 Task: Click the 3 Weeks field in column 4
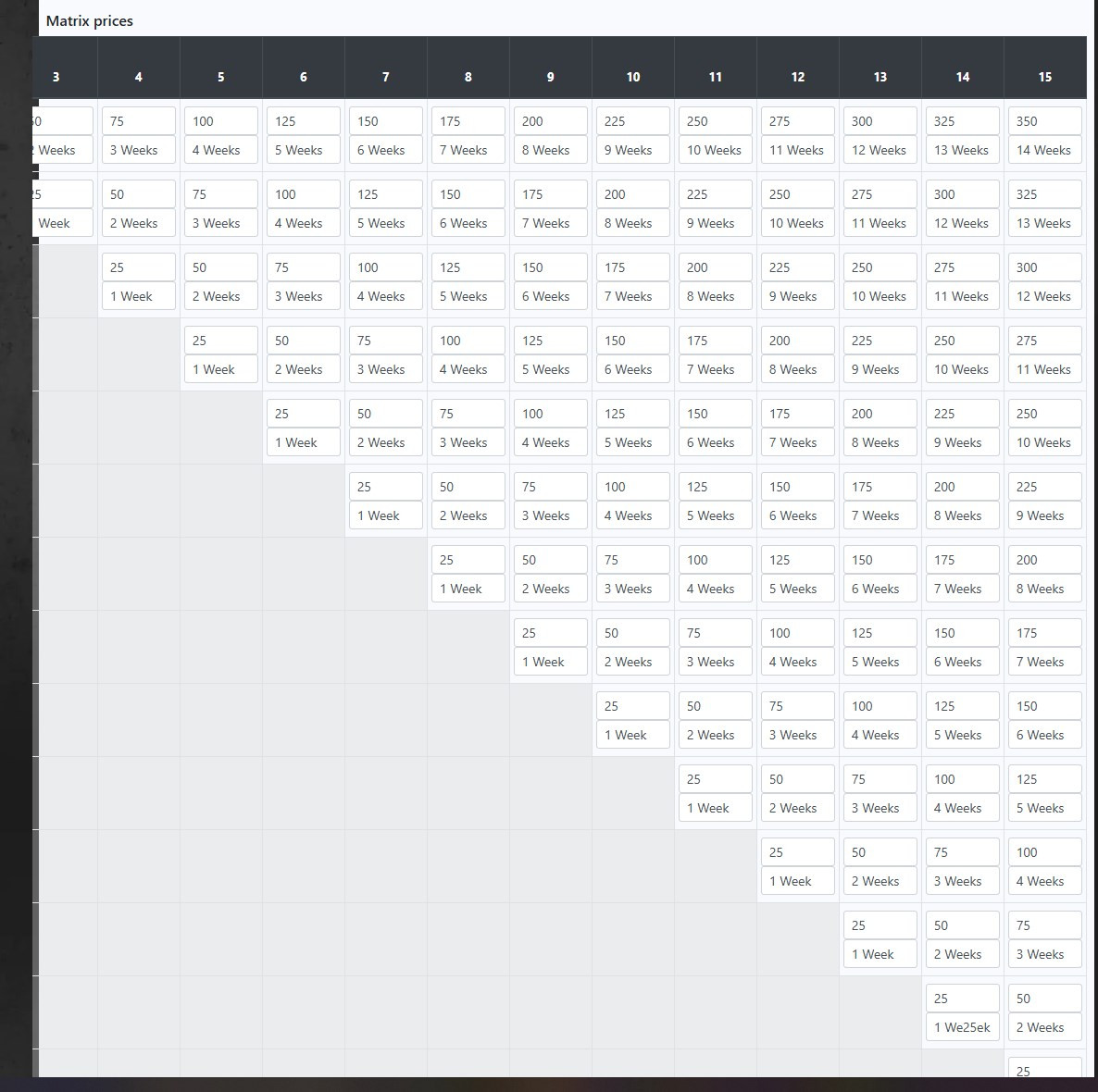pos(139,150)
